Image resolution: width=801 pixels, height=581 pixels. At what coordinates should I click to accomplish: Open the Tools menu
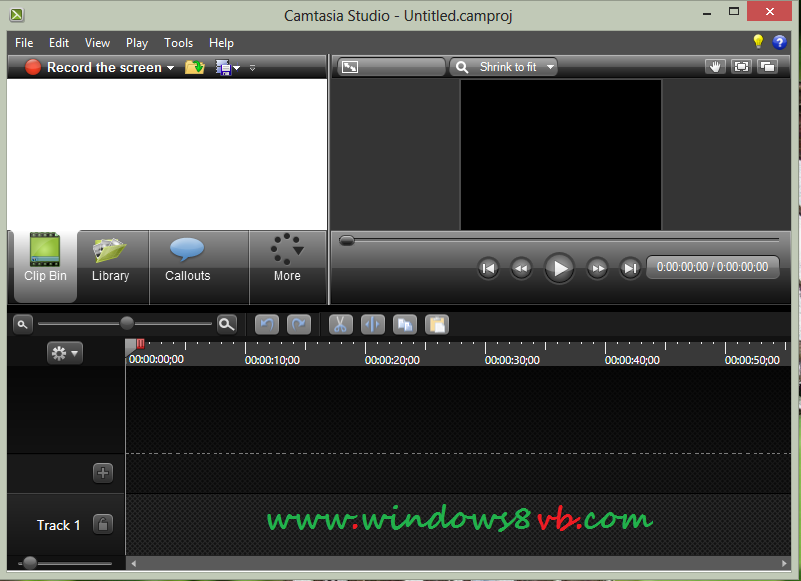[178, 43]
